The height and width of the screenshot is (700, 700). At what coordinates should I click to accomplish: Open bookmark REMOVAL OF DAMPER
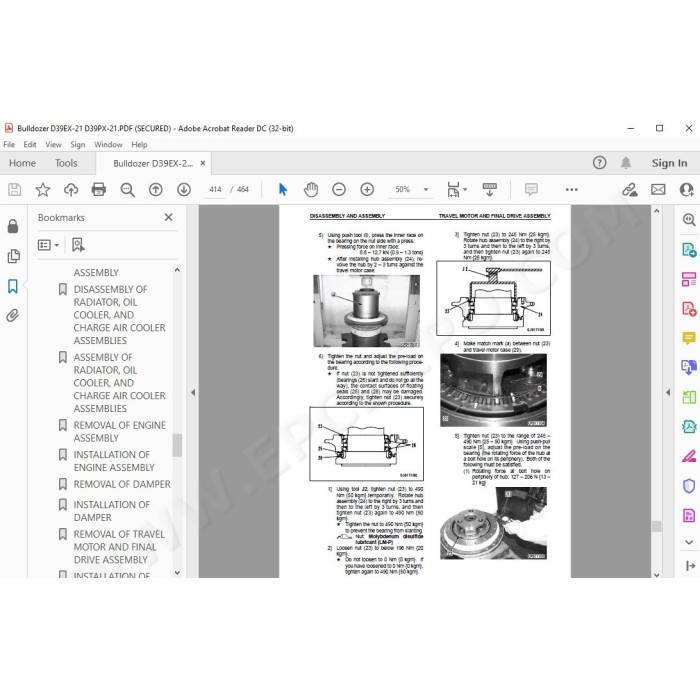point(122,484)
